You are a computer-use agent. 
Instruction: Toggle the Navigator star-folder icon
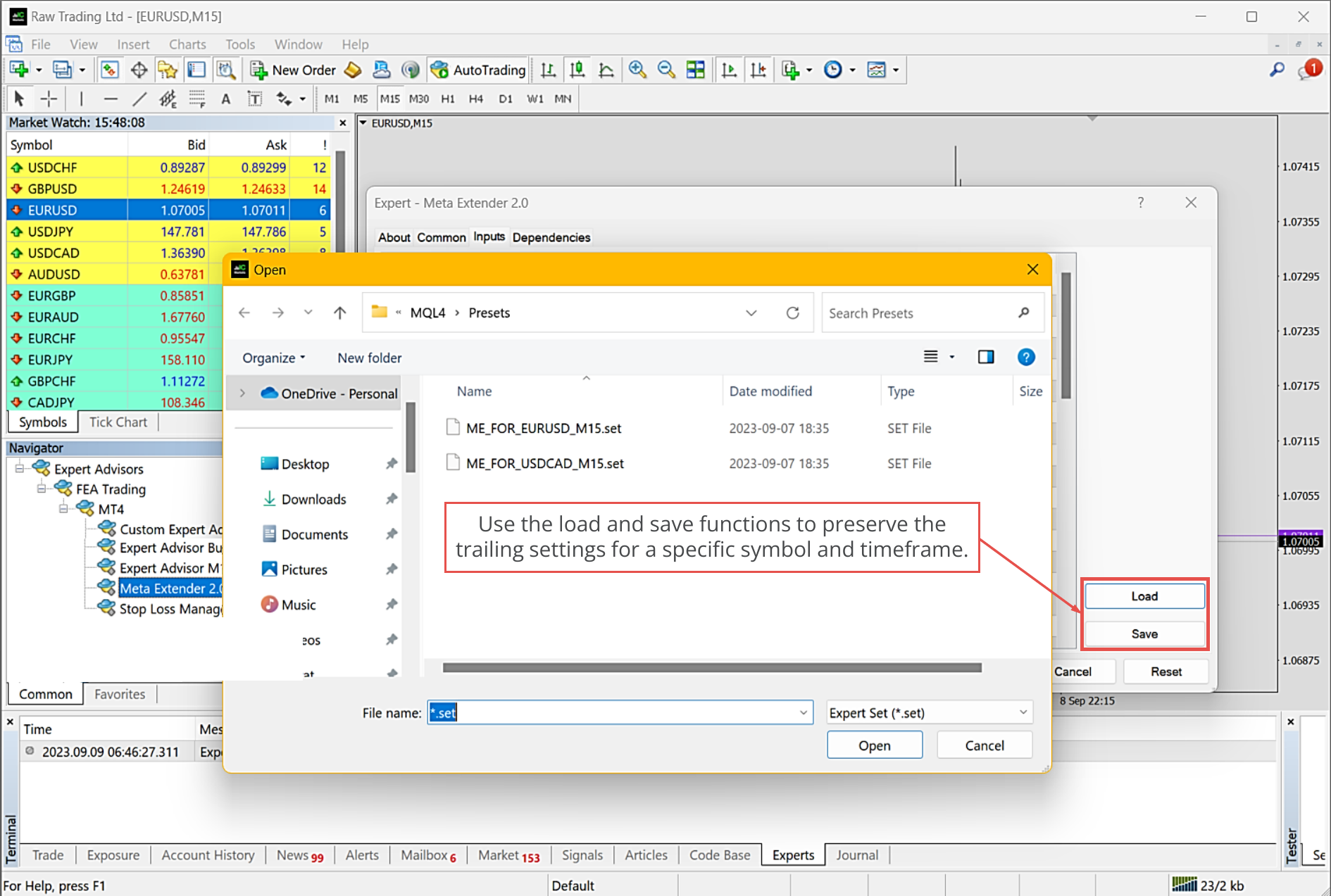click(168, 70)
